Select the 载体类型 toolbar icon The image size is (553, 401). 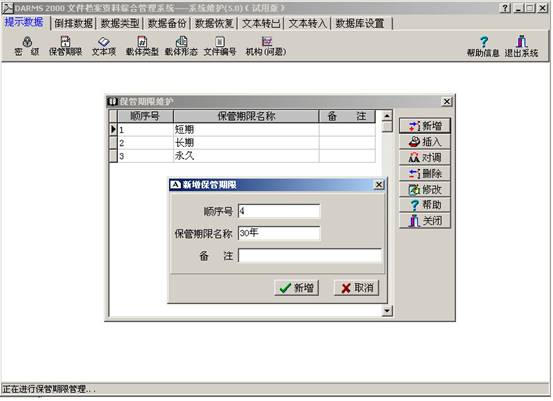(142, 46)
